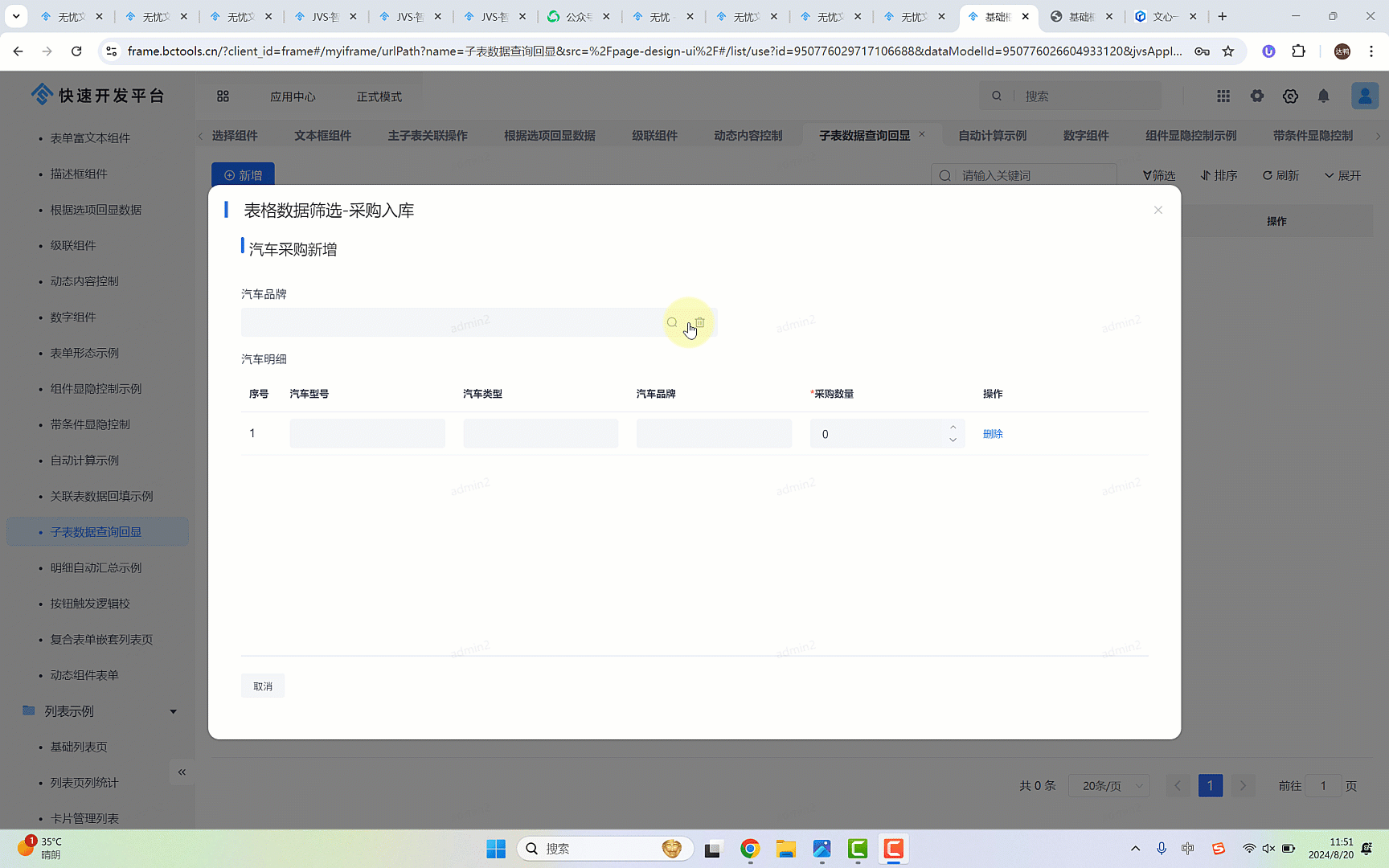Click the 取消 button

[x=263, y=686]
